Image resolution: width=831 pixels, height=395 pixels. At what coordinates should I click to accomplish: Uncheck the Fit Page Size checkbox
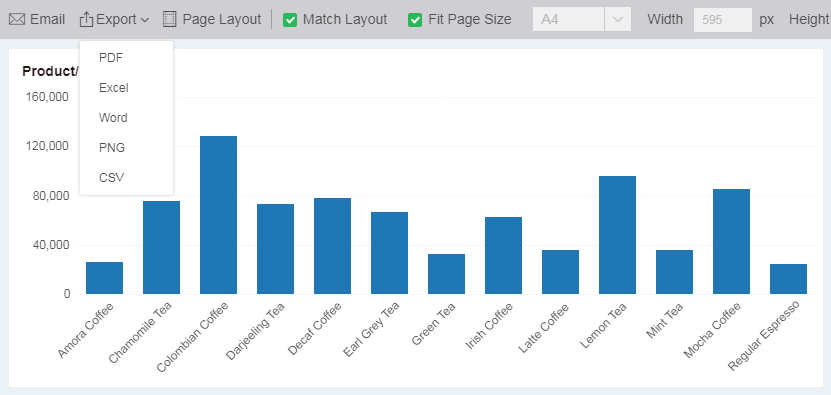pos(415,20)
